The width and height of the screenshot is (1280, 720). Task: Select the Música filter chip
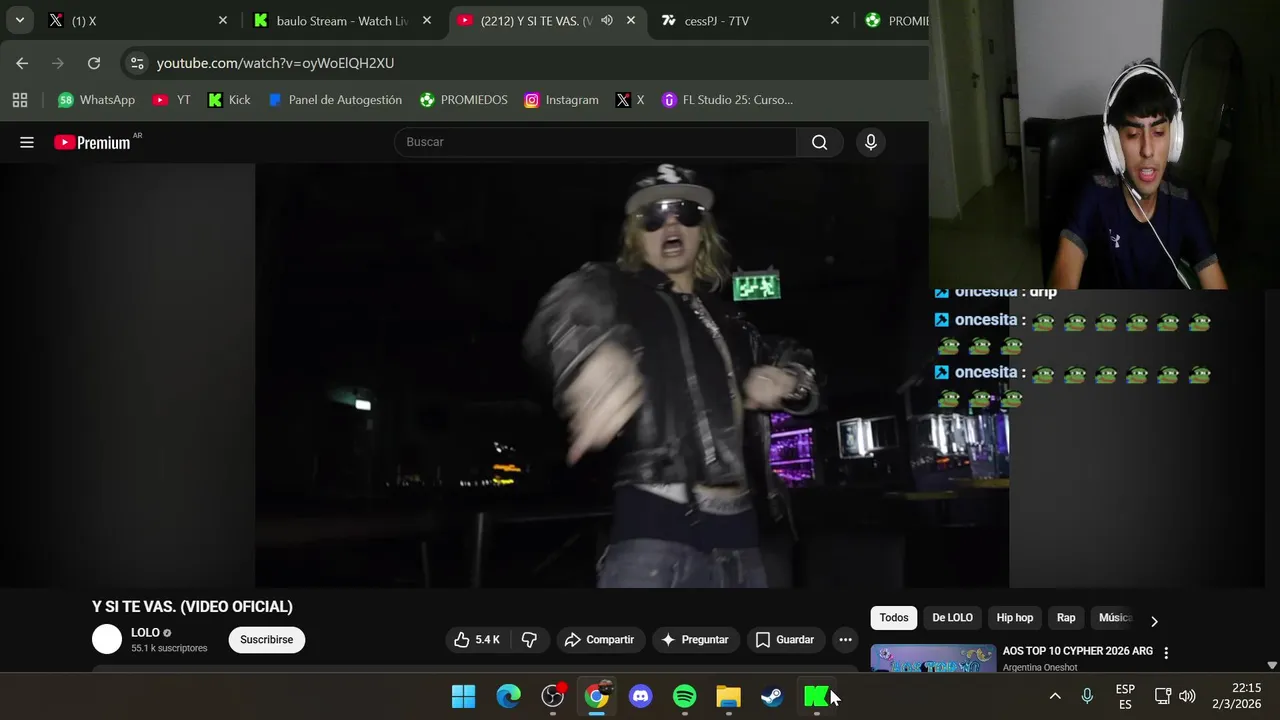pos(1115,618)
